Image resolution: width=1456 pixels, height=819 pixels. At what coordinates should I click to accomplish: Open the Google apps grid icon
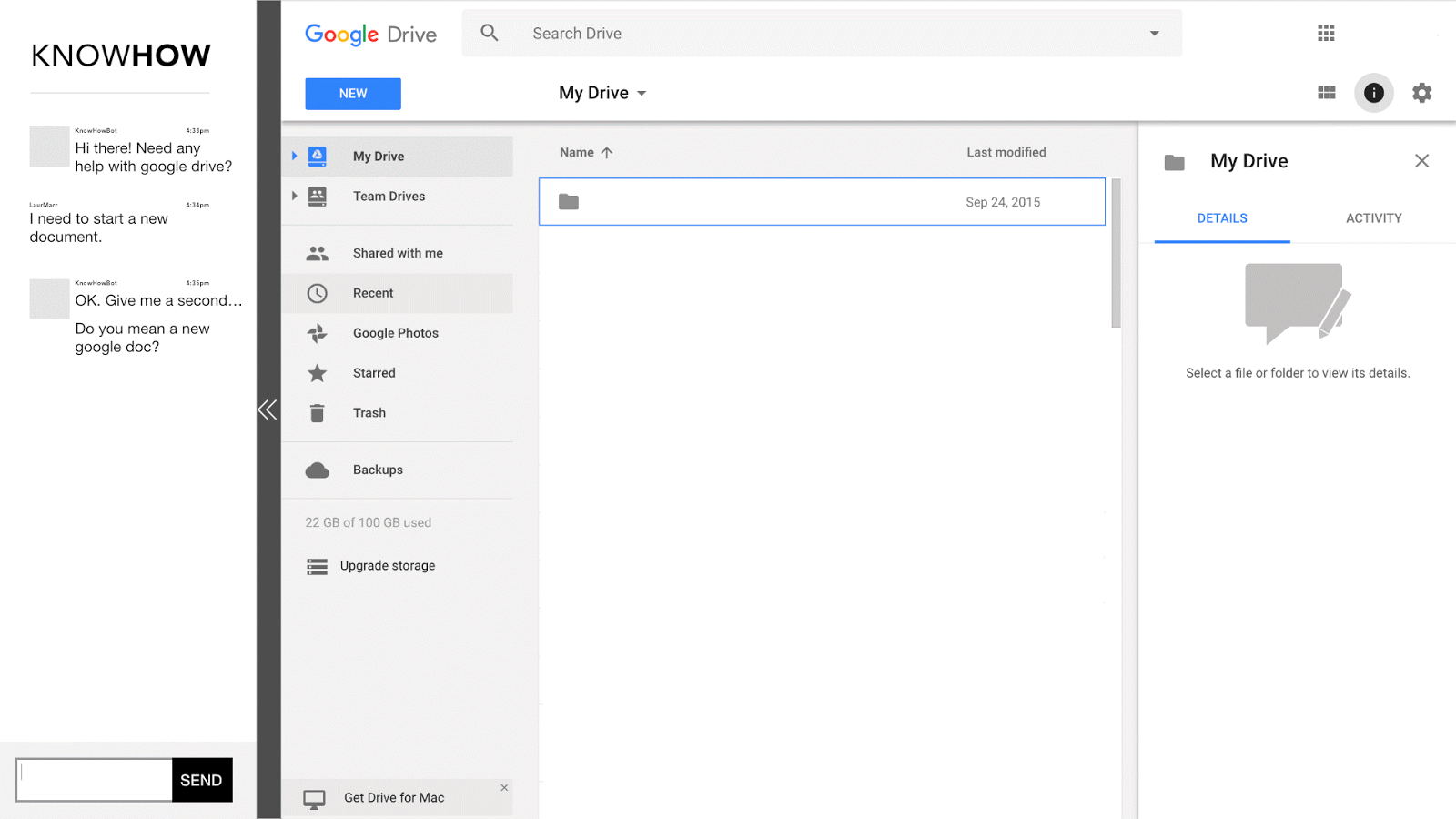(1326, 34)
